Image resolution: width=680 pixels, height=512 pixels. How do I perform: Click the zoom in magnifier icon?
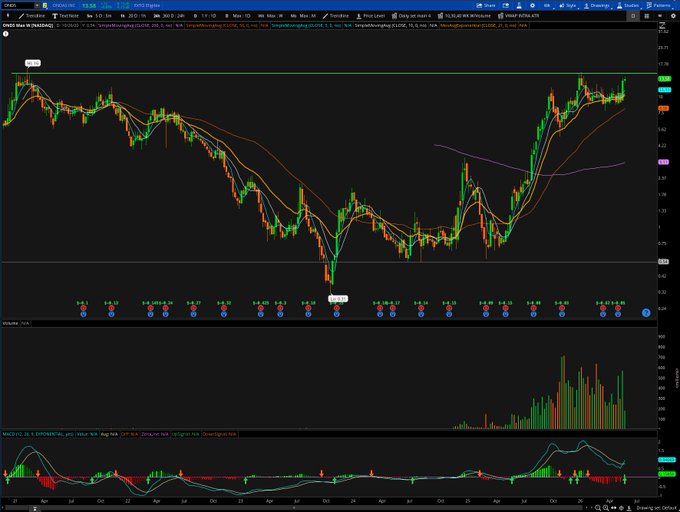[x=605, y=508]
